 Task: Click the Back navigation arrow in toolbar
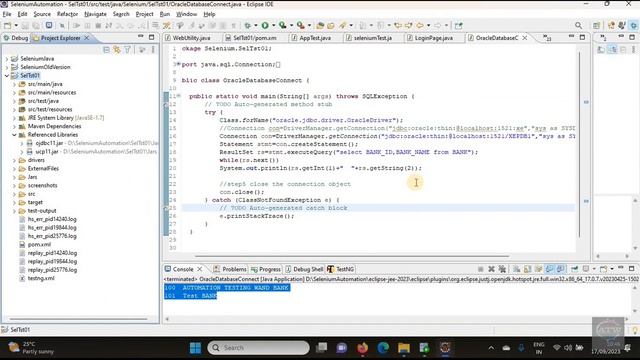pos(420,25)
